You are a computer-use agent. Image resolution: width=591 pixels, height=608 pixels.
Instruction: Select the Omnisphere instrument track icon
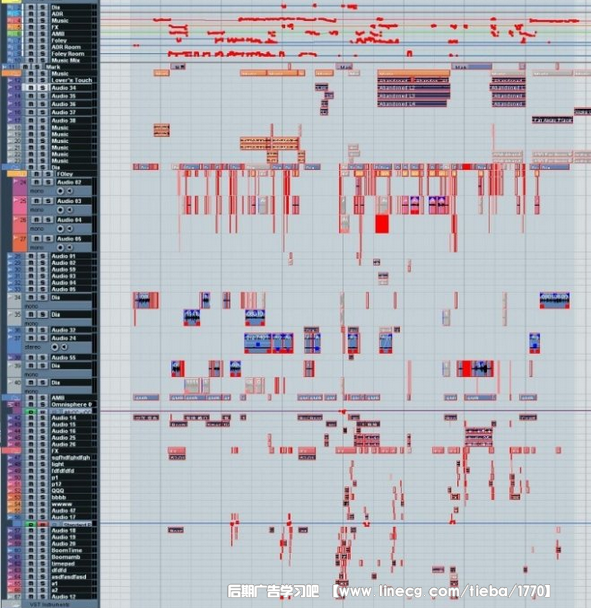pos(12,404)
